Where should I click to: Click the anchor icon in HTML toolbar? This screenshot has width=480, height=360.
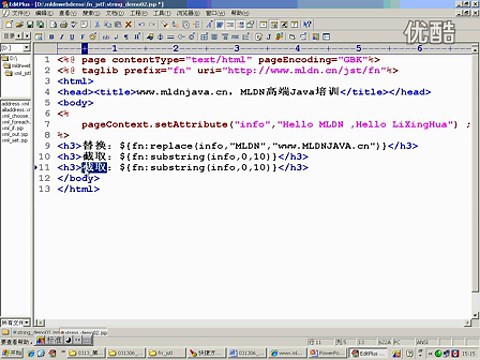pos(160,37)
